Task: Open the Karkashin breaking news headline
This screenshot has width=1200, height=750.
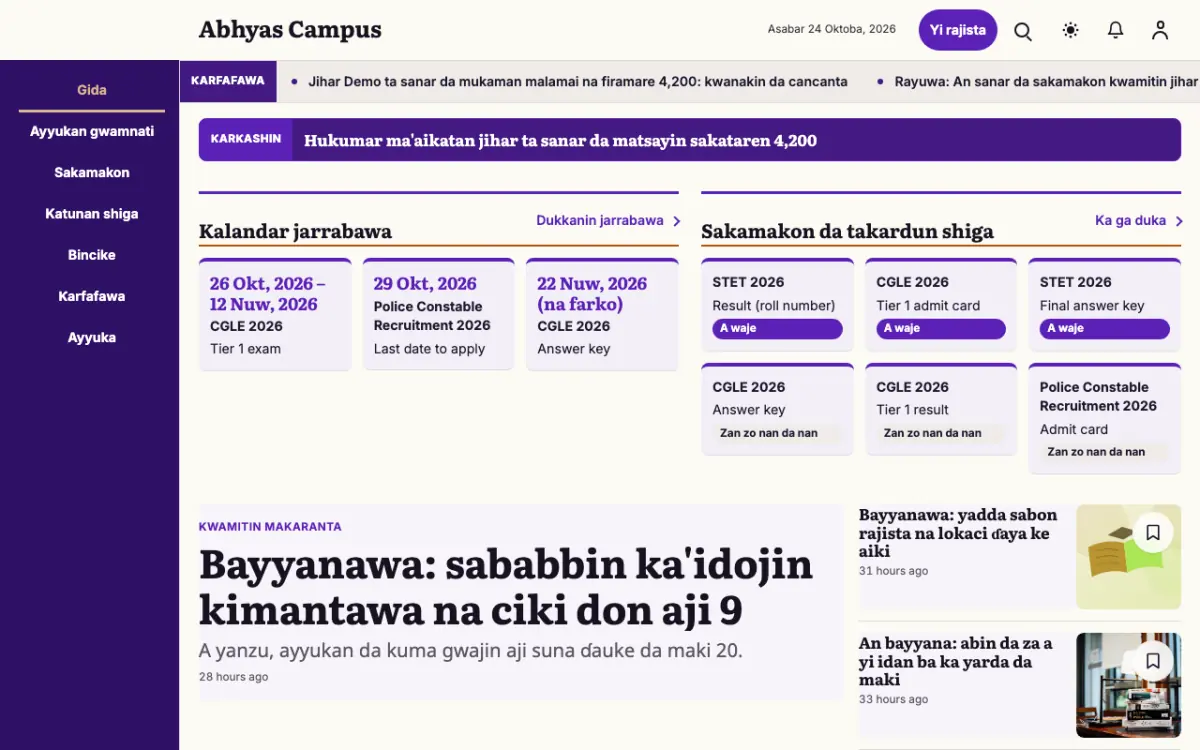Action: 560,141
